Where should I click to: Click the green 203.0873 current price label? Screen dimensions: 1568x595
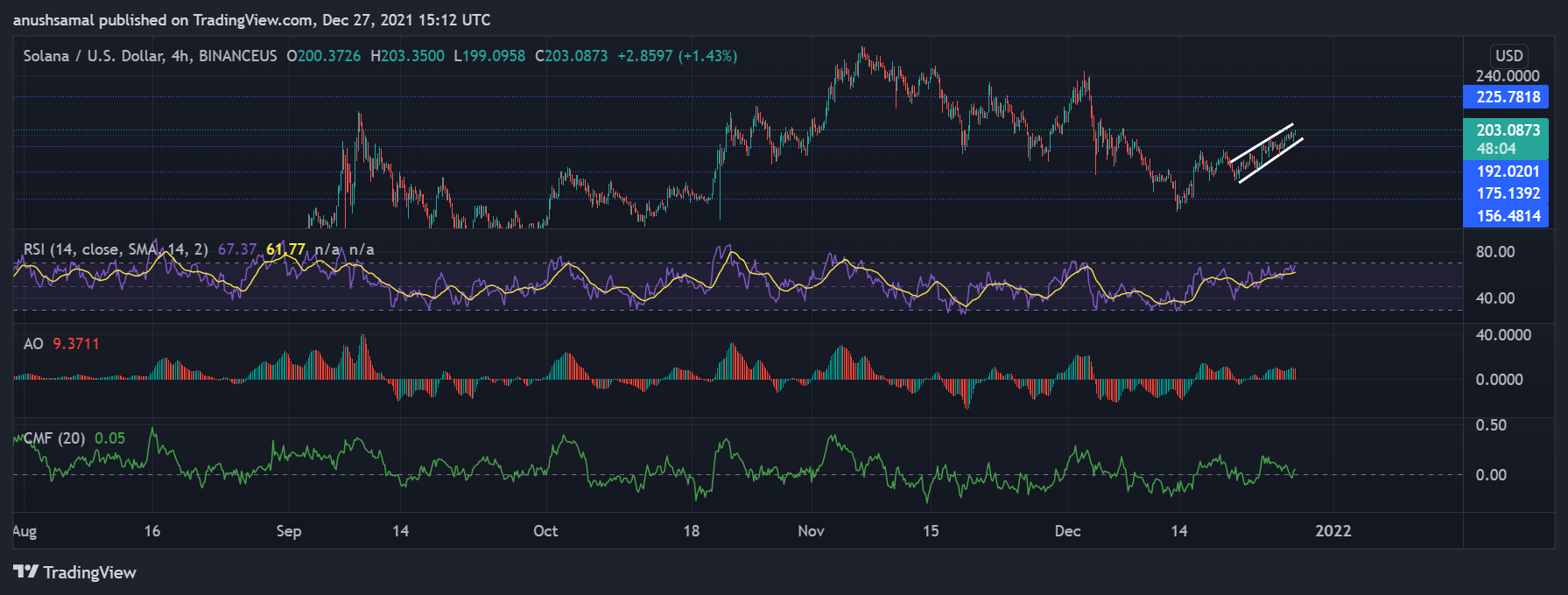tap(1506, 130)
